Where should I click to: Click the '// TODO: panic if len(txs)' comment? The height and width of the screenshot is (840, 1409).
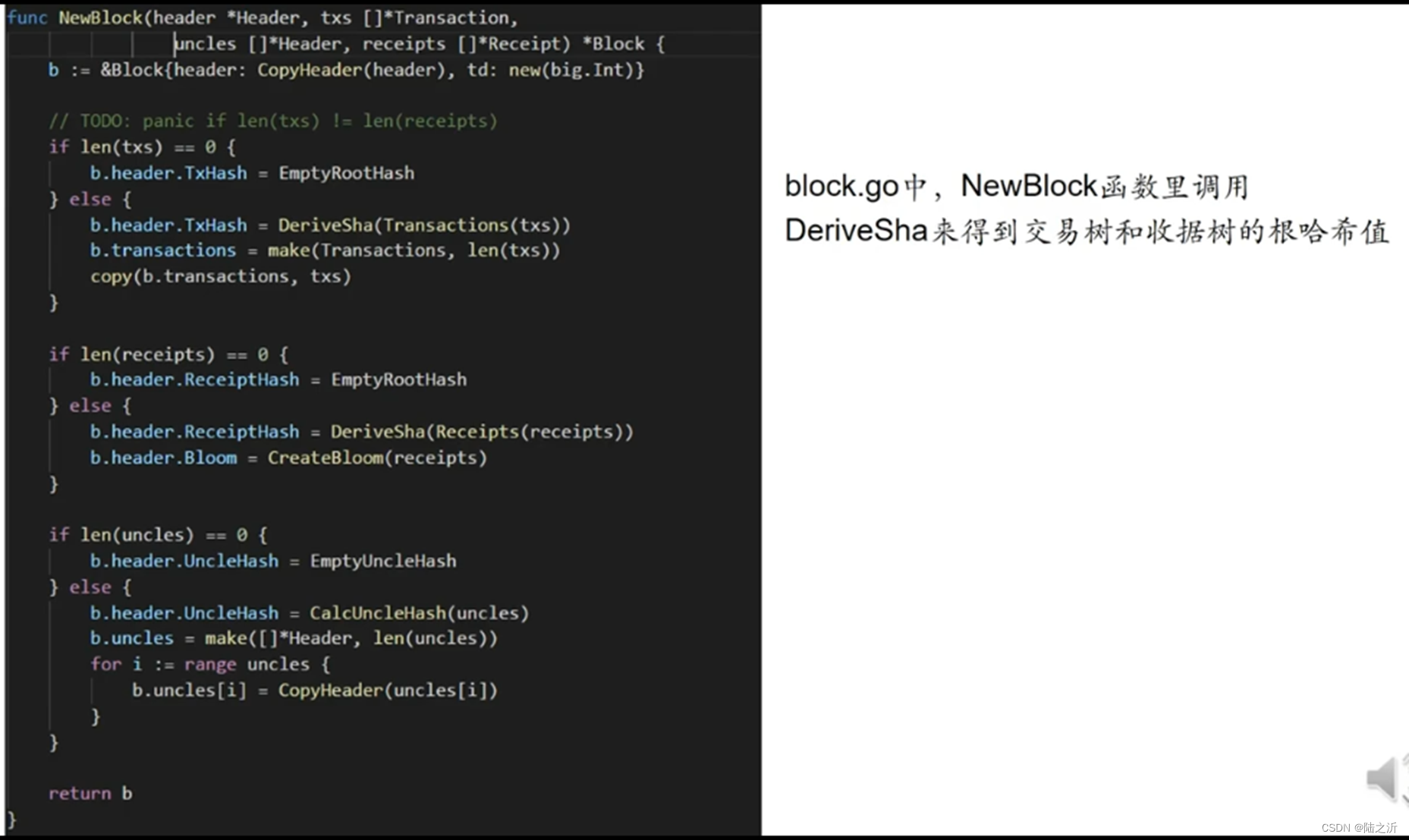point(273,121)
